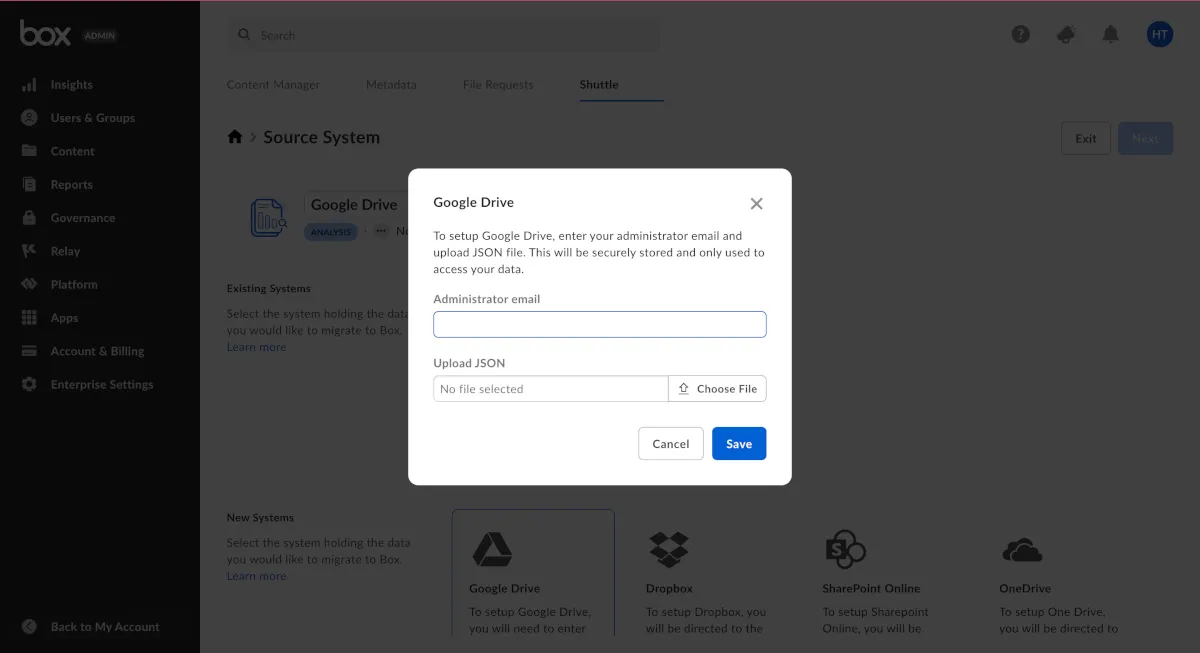Click the Box logo
The height and width of the screenshot is (653, 1200).
click(x=45, y=34)
